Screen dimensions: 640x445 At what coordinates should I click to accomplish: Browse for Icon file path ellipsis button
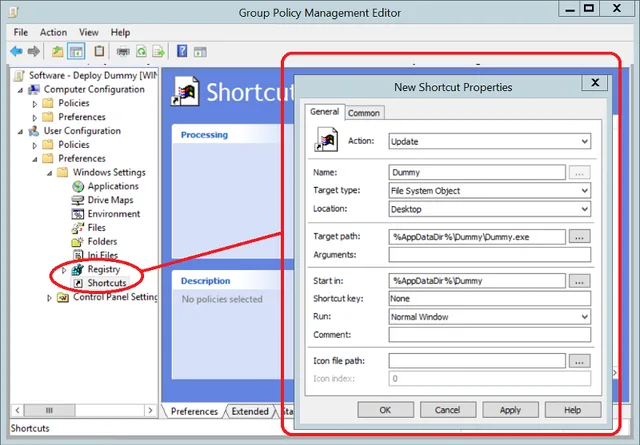coord(579,361)
